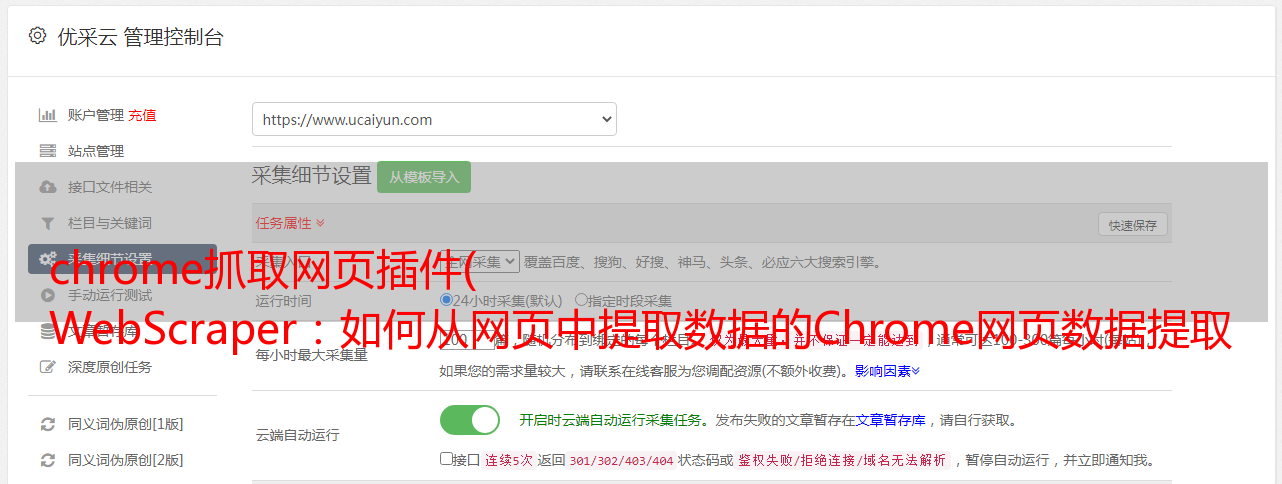This screenshot has width=1282, height=484.
Task: Expand the 任务属性 section chevron
Action: point(320,223)
